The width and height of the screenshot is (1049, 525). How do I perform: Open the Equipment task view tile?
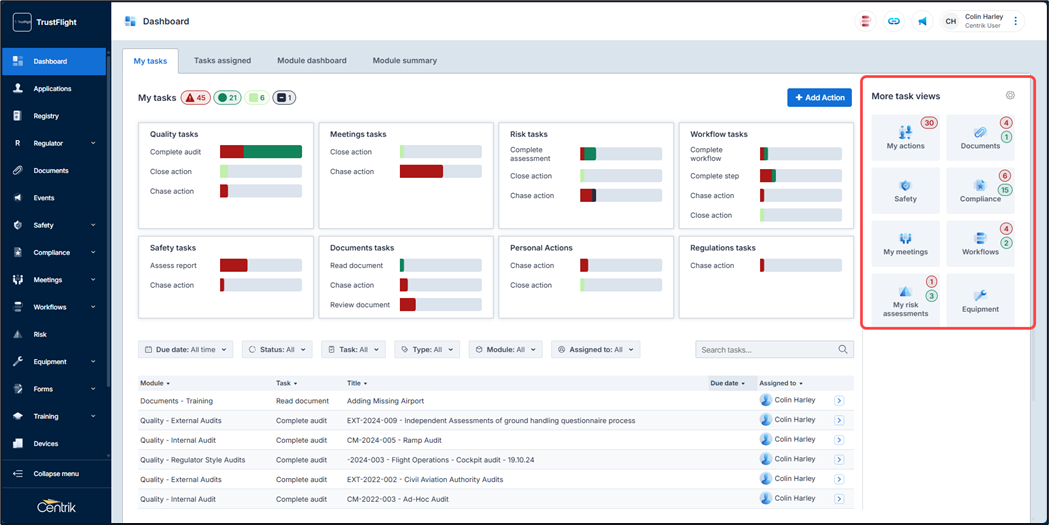pos(980,300)
